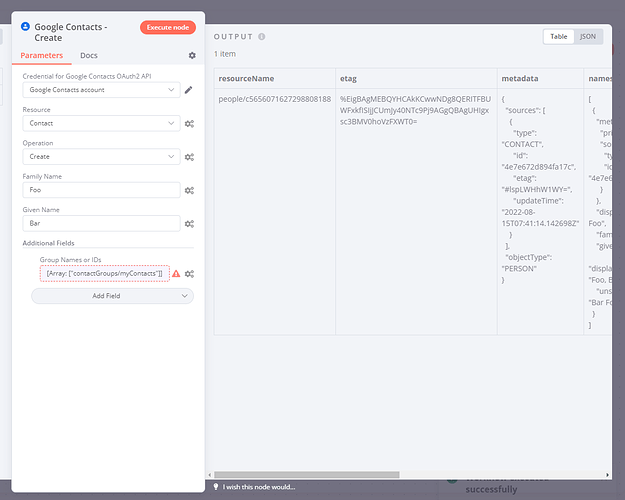Switch output view to JSON
Image resolution: width=625 pixels, height=500 pixels.
tap(589, 36)
